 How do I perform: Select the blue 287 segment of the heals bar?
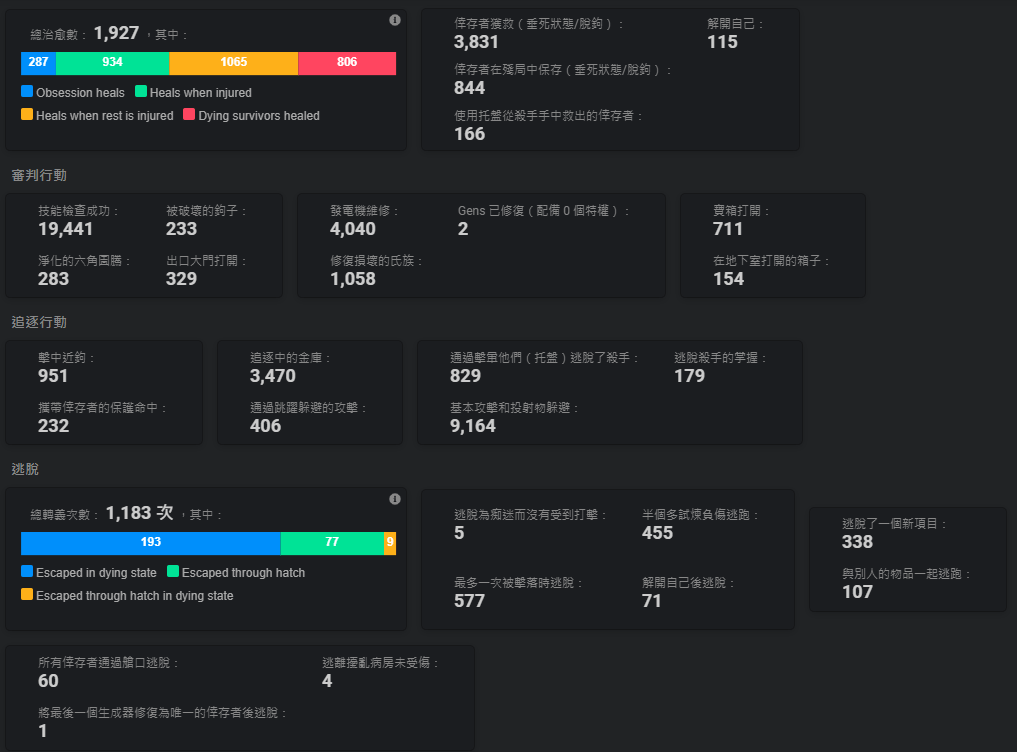pos(38,63)
